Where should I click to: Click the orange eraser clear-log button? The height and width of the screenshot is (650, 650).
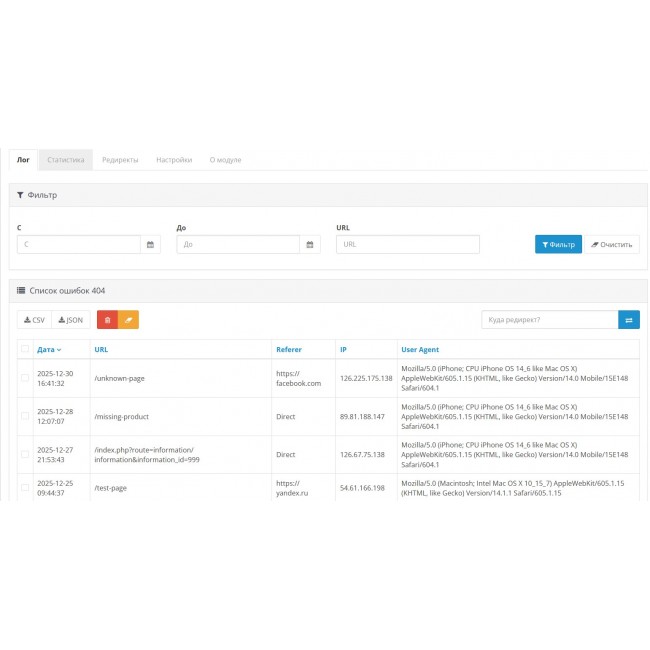click(128, 320)
